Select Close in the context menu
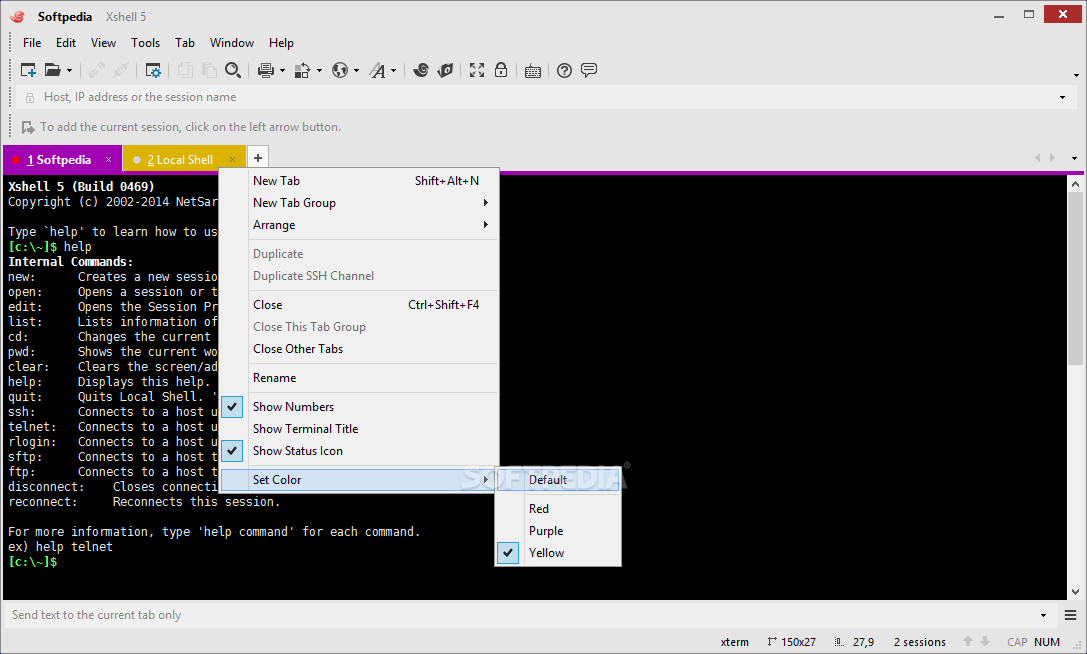1087x654 pixels. click(x=359, y=305)
